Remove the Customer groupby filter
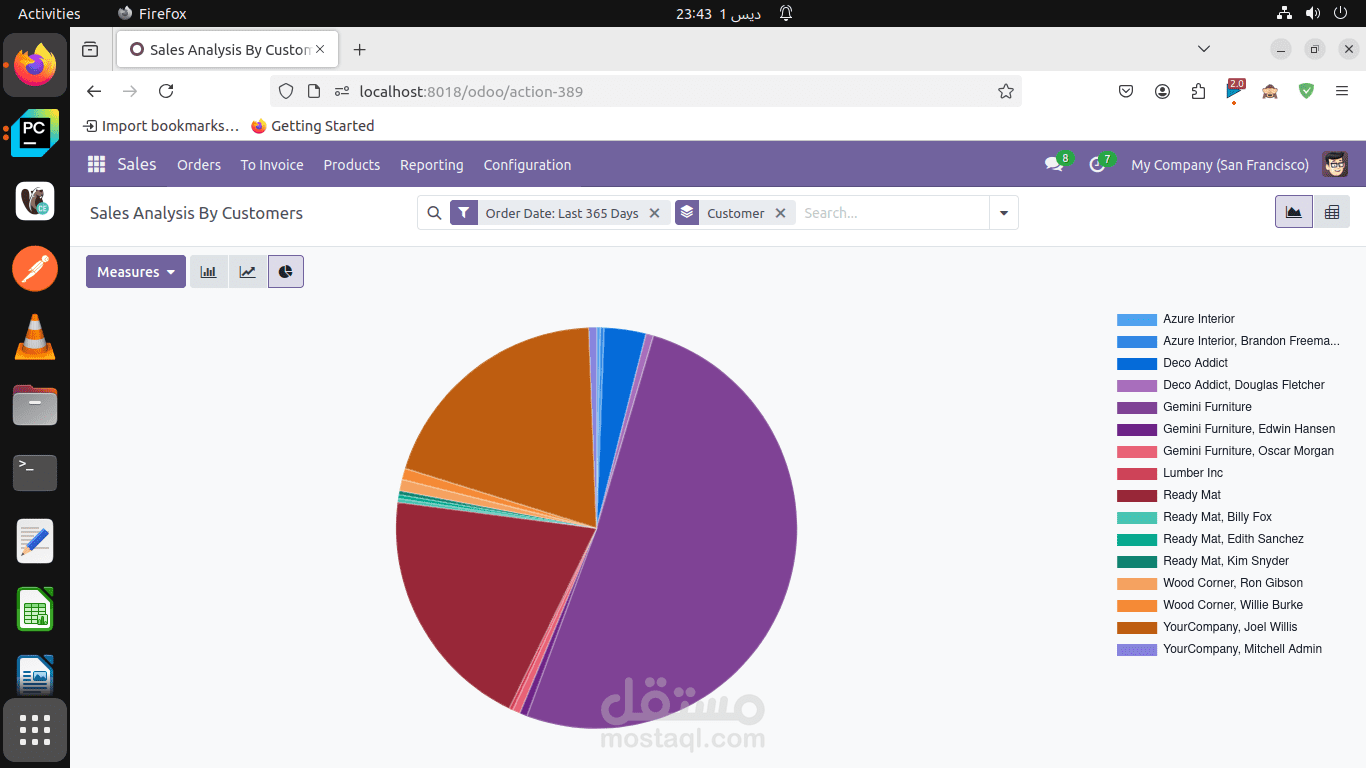The width and height of the screenshot is (1366, 768). pyautogui.click(x=781, y=212)
